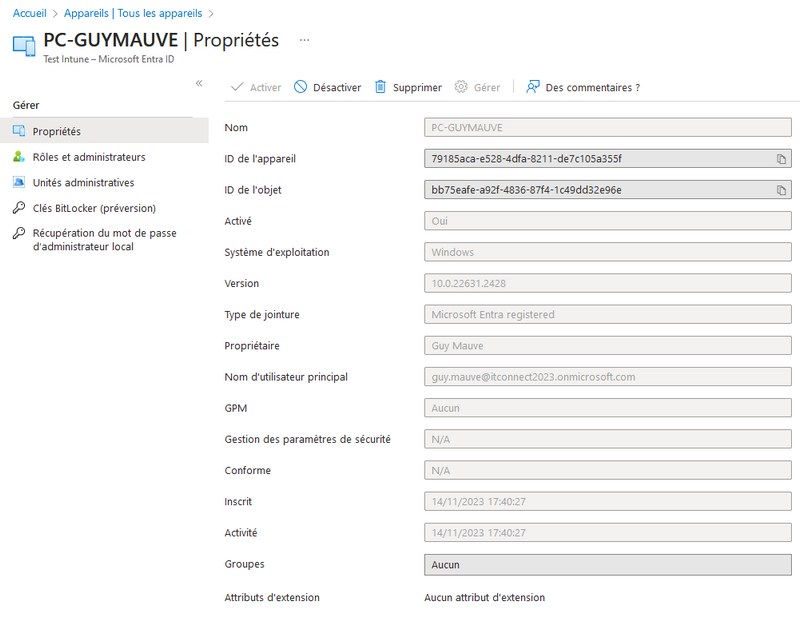800x618 pixels.
Task: Click the Unités administratives sidebar icon
Action: pyautogui.click(x=17, y=182)
